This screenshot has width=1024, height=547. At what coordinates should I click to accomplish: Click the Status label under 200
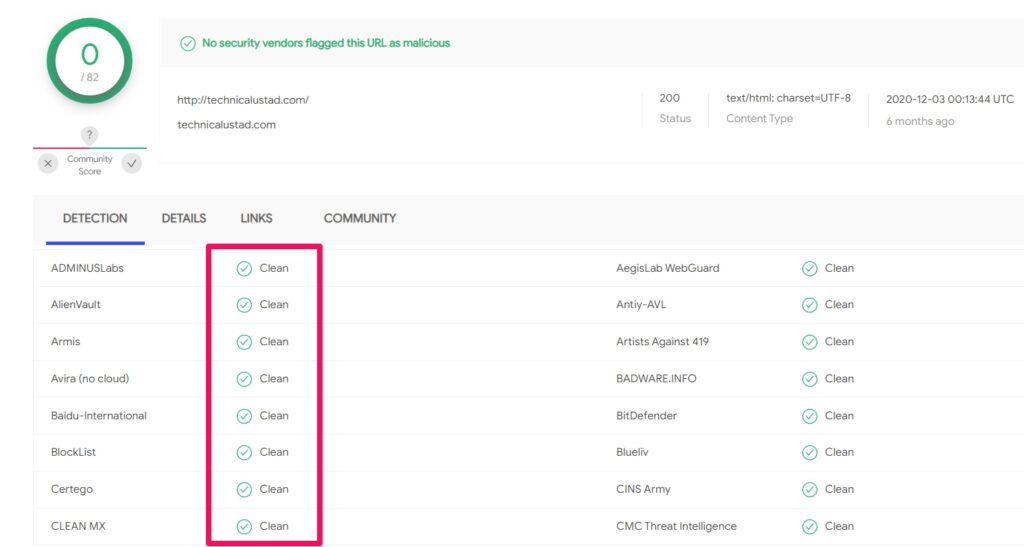tap(675, 119)
